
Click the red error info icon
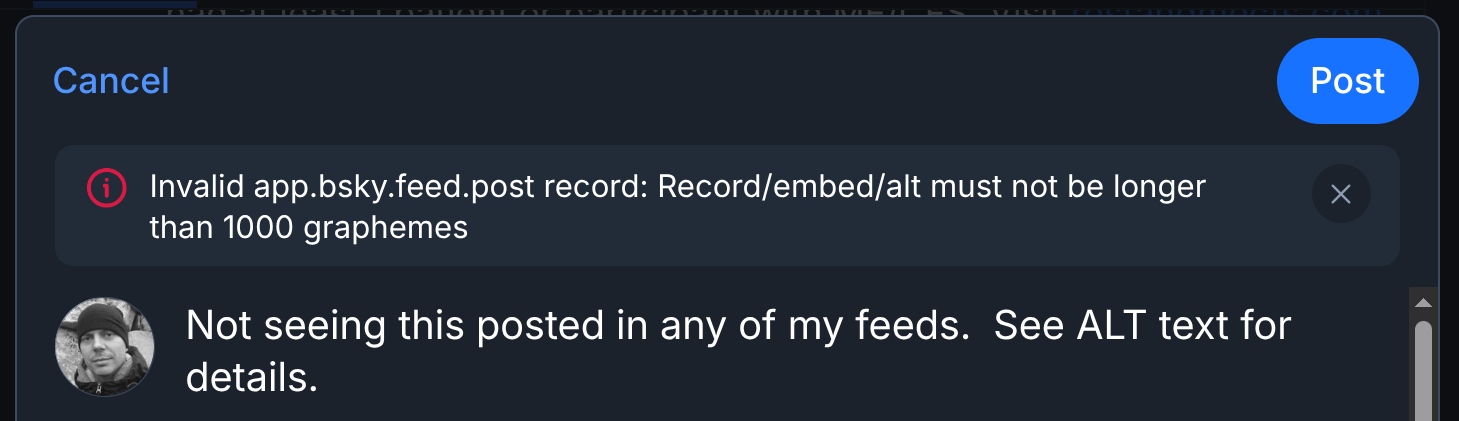pos(106,187)
